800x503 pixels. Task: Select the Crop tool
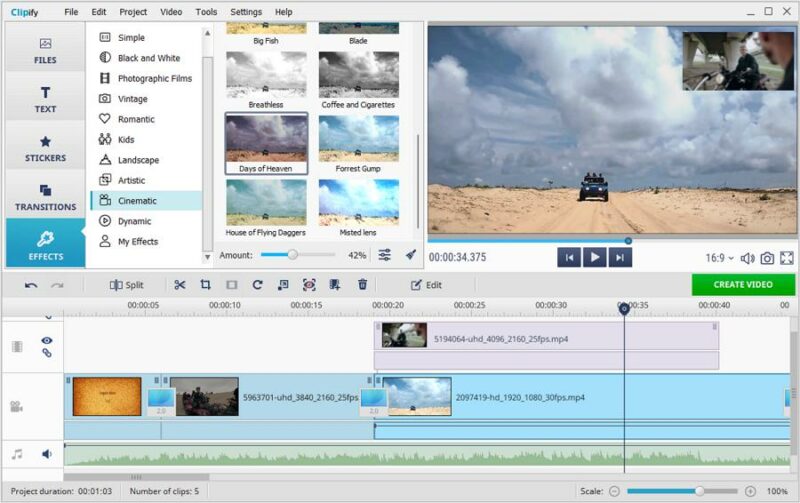[205, 285]
